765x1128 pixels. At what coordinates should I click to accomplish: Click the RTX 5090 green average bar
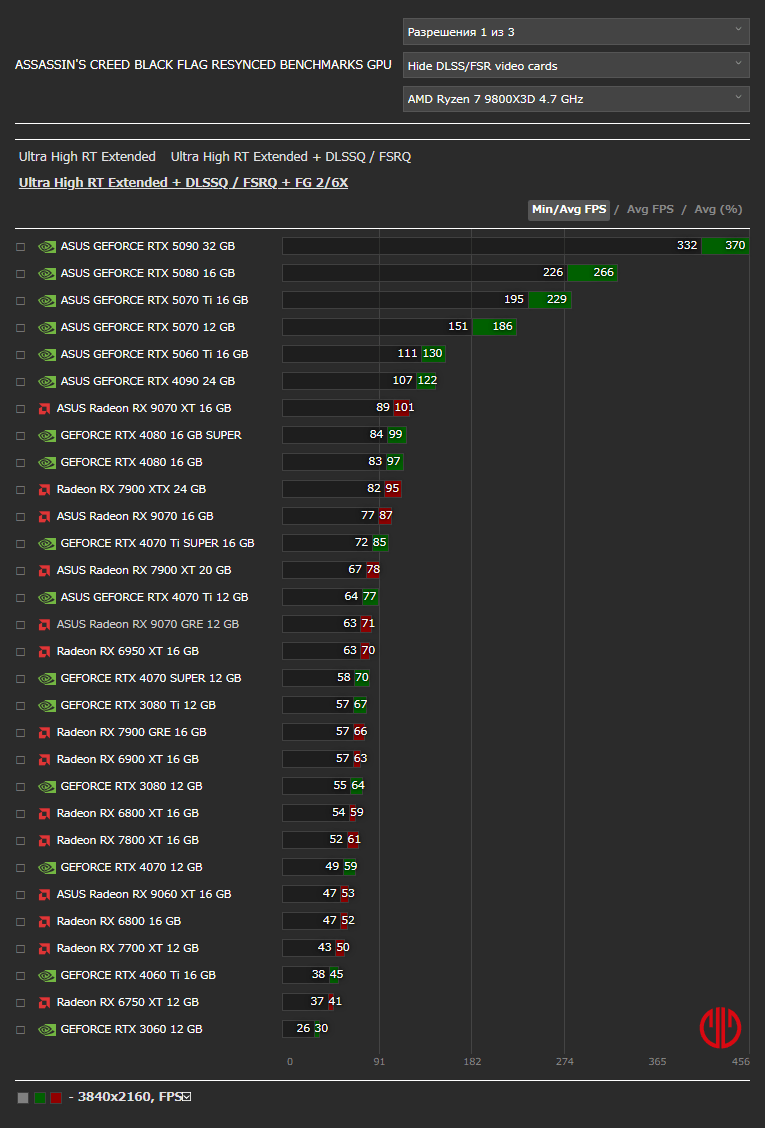tap(725, 246)
